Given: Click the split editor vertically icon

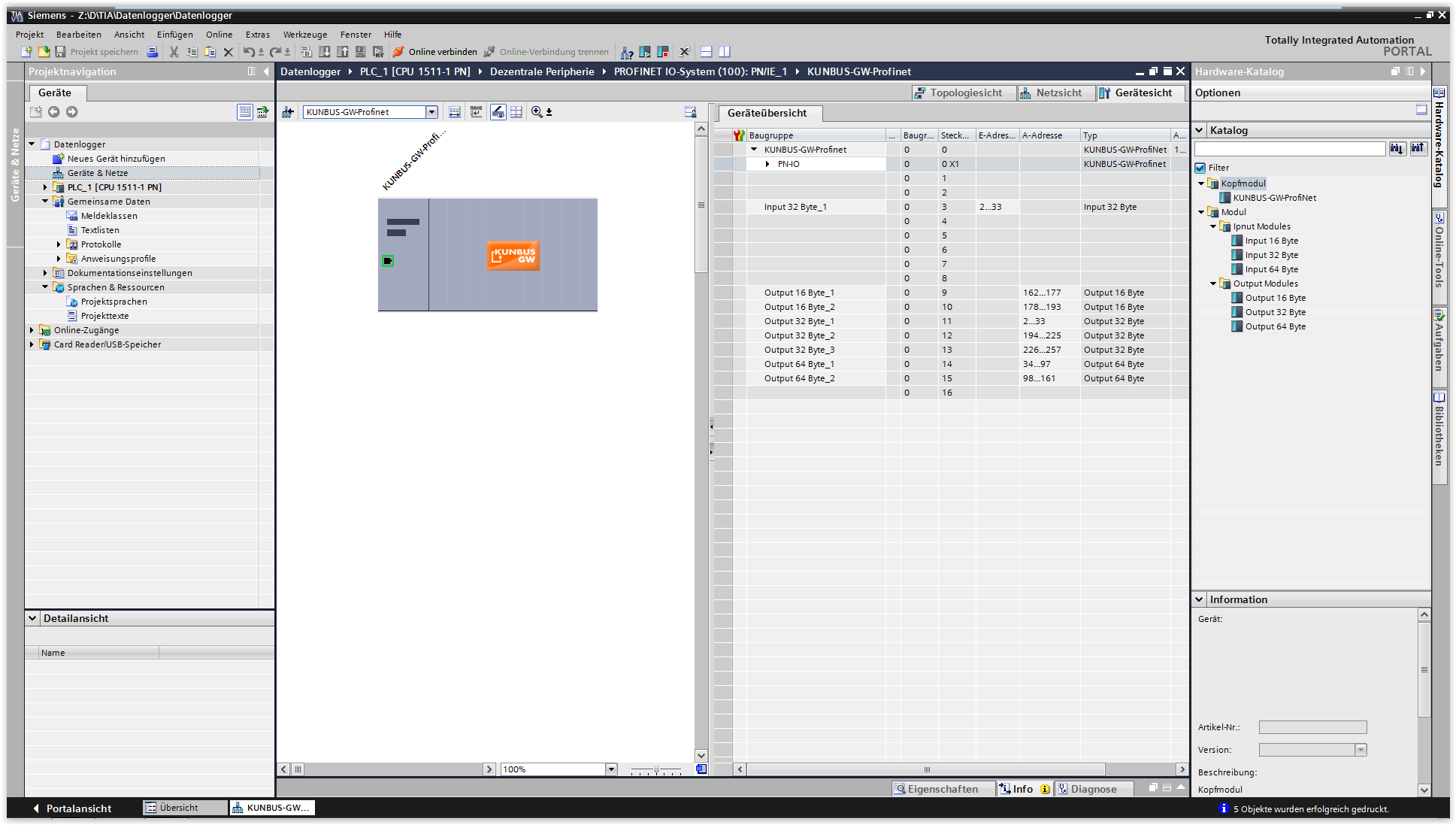Looking at the screenshot, I should pyautogui.click(x=724, y=52).
